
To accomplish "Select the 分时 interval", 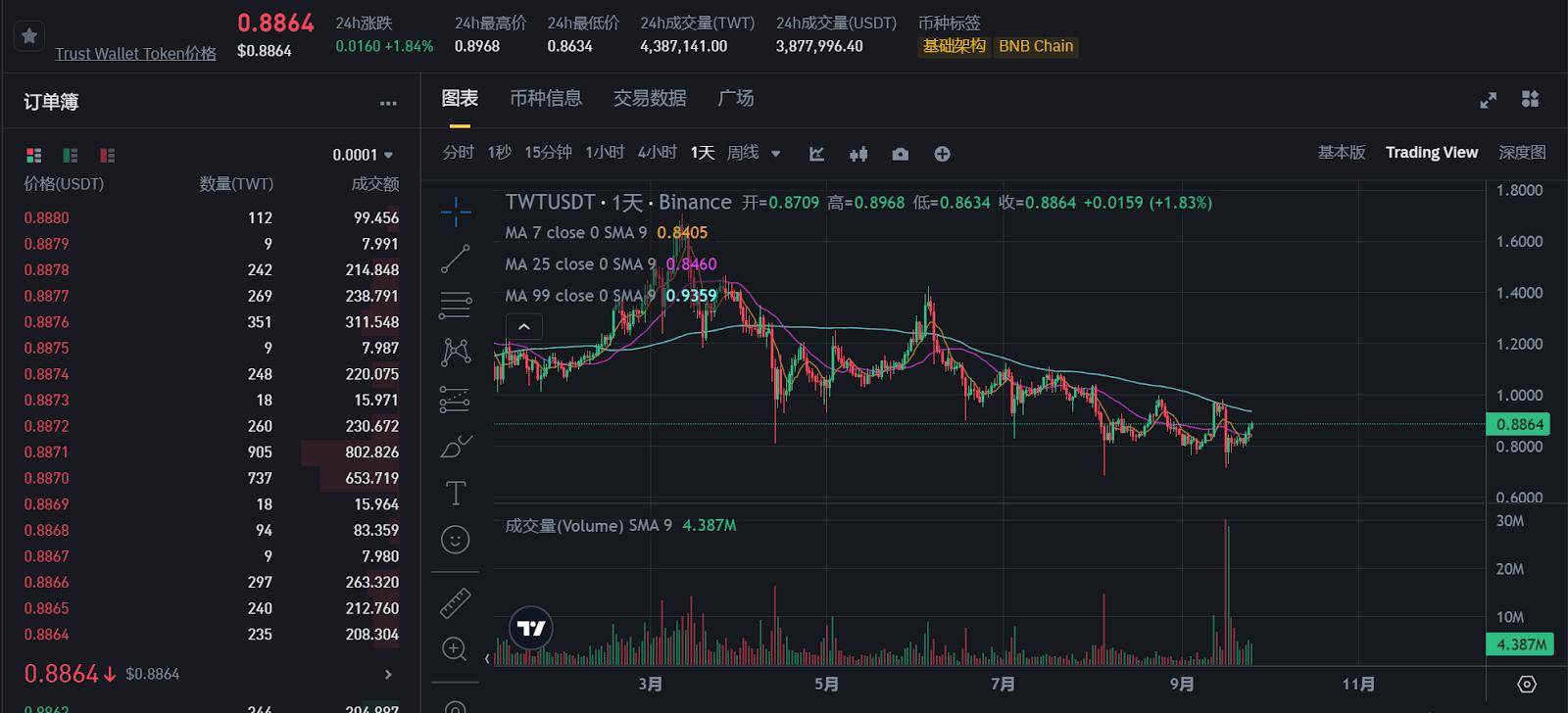I will click(x=458, y=153).
